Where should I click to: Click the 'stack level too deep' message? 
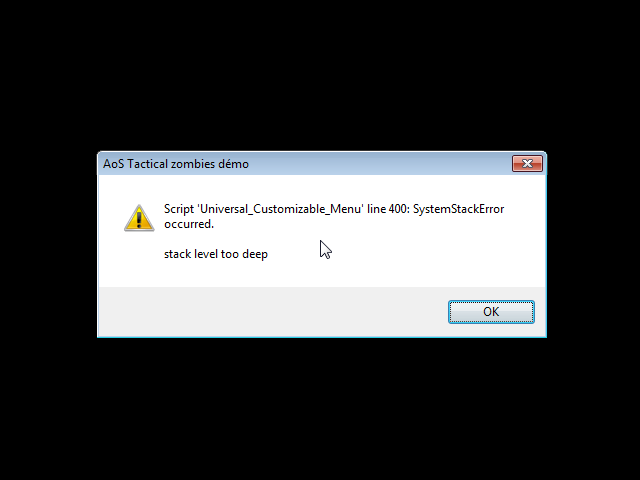pyautogui.click(x=216, y=254)
